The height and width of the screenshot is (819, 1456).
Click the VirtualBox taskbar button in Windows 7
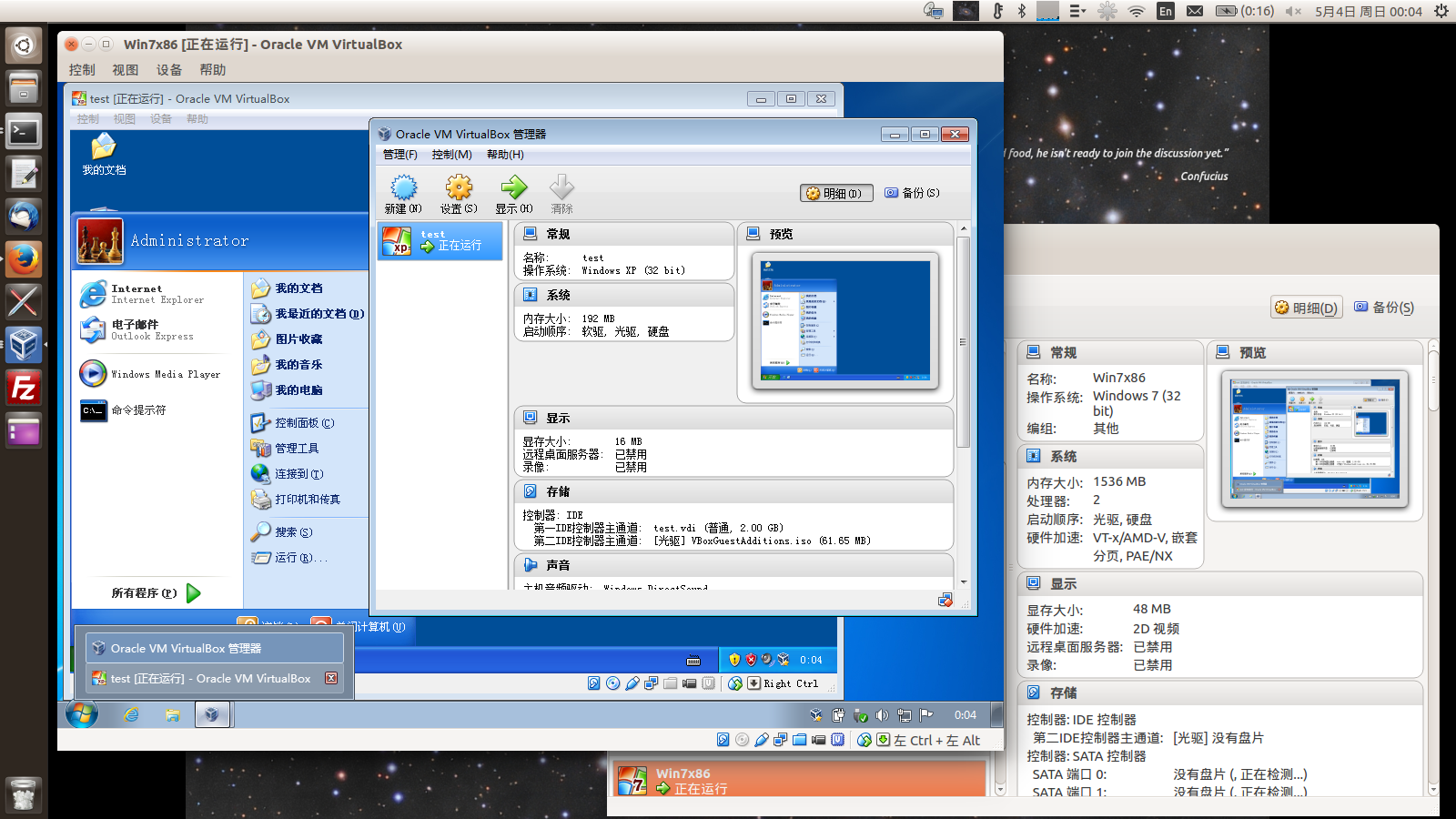point(212,715)
